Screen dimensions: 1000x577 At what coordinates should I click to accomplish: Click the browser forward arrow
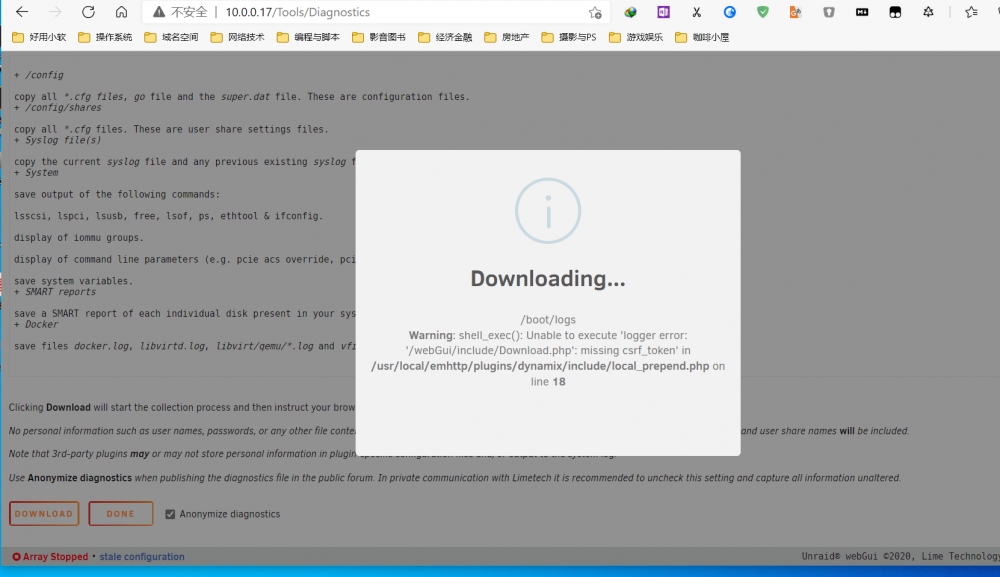tap(55, 12)
